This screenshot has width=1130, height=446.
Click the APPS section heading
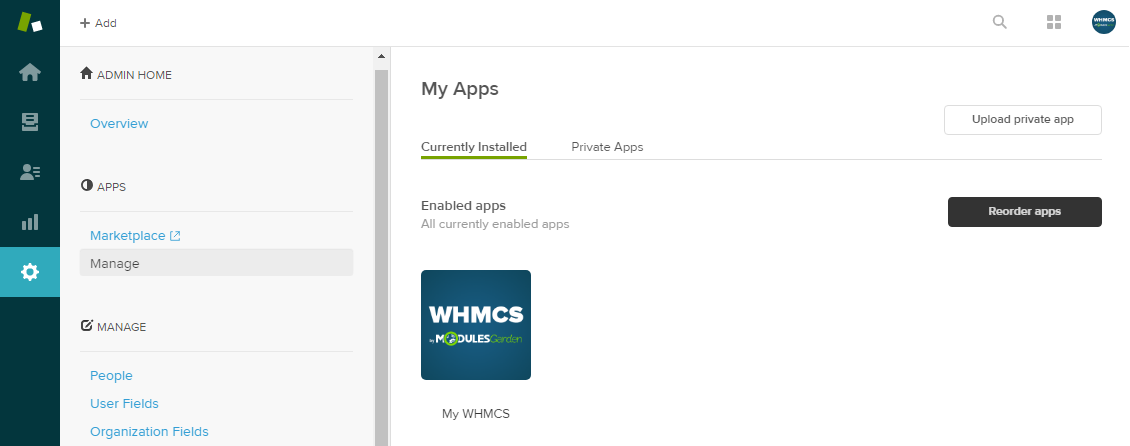pos(103,187)
